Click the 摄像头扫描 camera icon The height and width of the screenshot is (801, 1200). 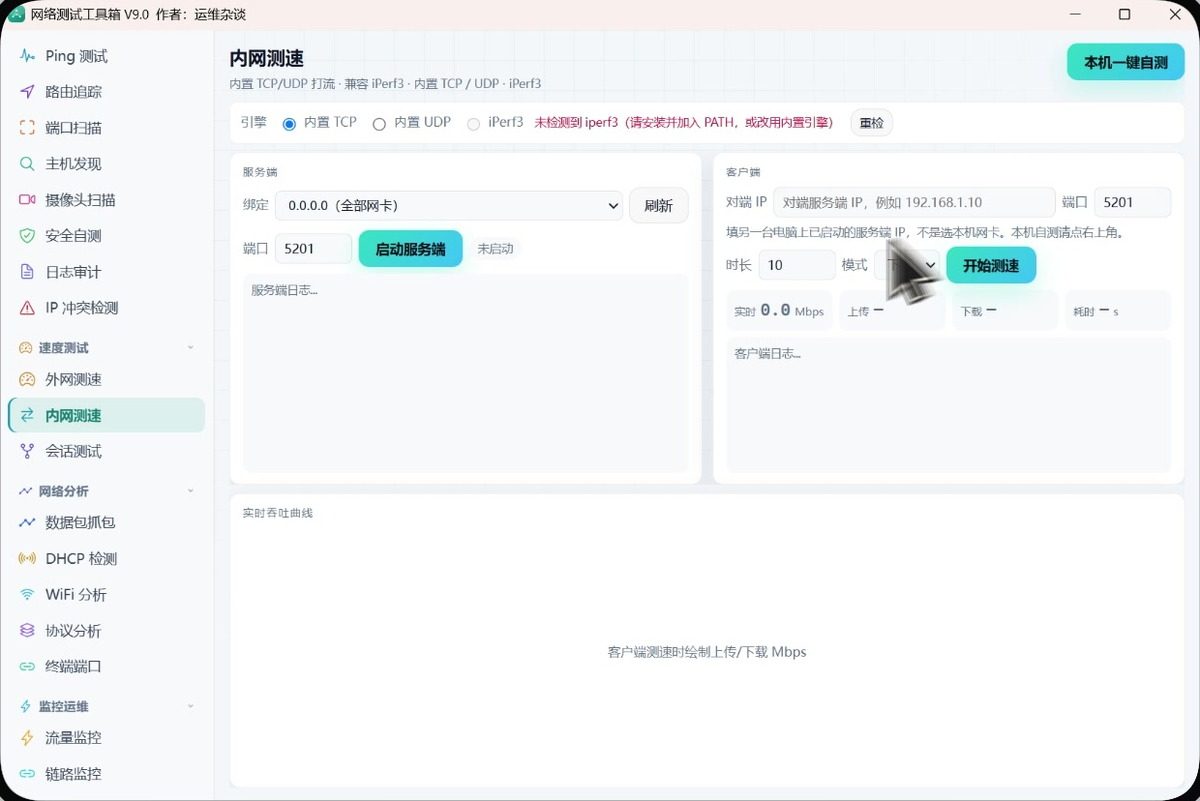click(27, 200)
